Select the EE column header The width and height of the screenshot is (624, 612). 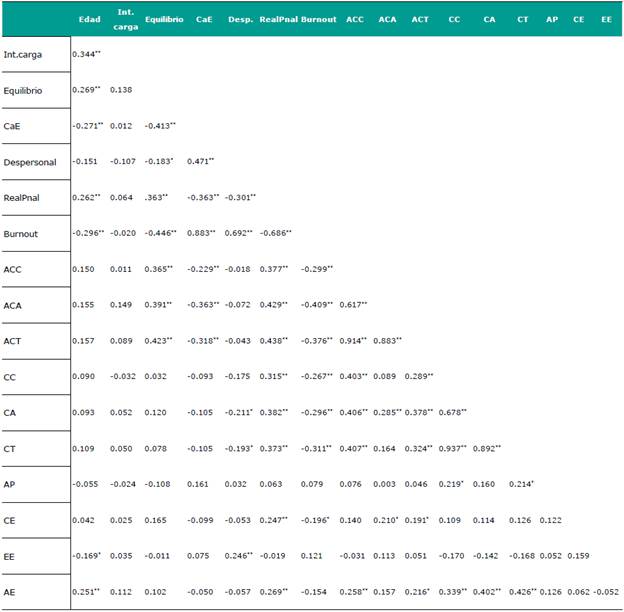tap(606, 19)
